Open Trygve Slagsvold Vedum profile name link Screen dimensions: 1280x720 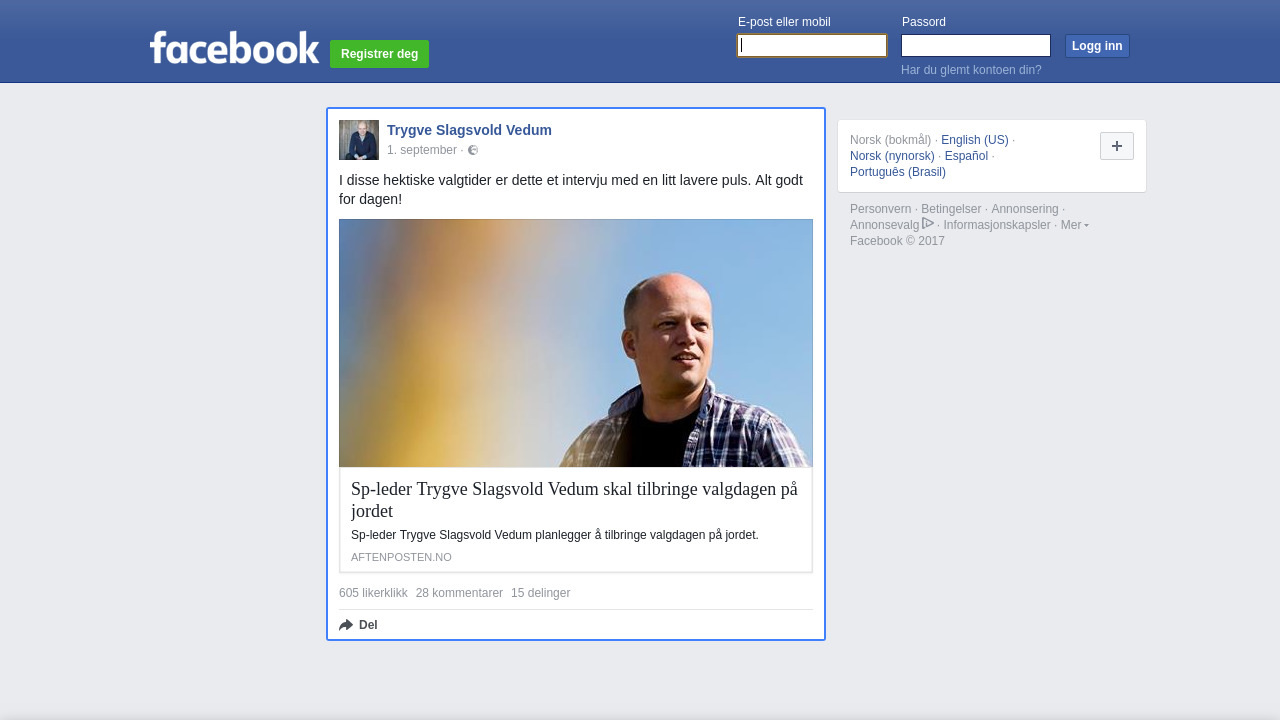pyautogui.click(x=469, y=130)
